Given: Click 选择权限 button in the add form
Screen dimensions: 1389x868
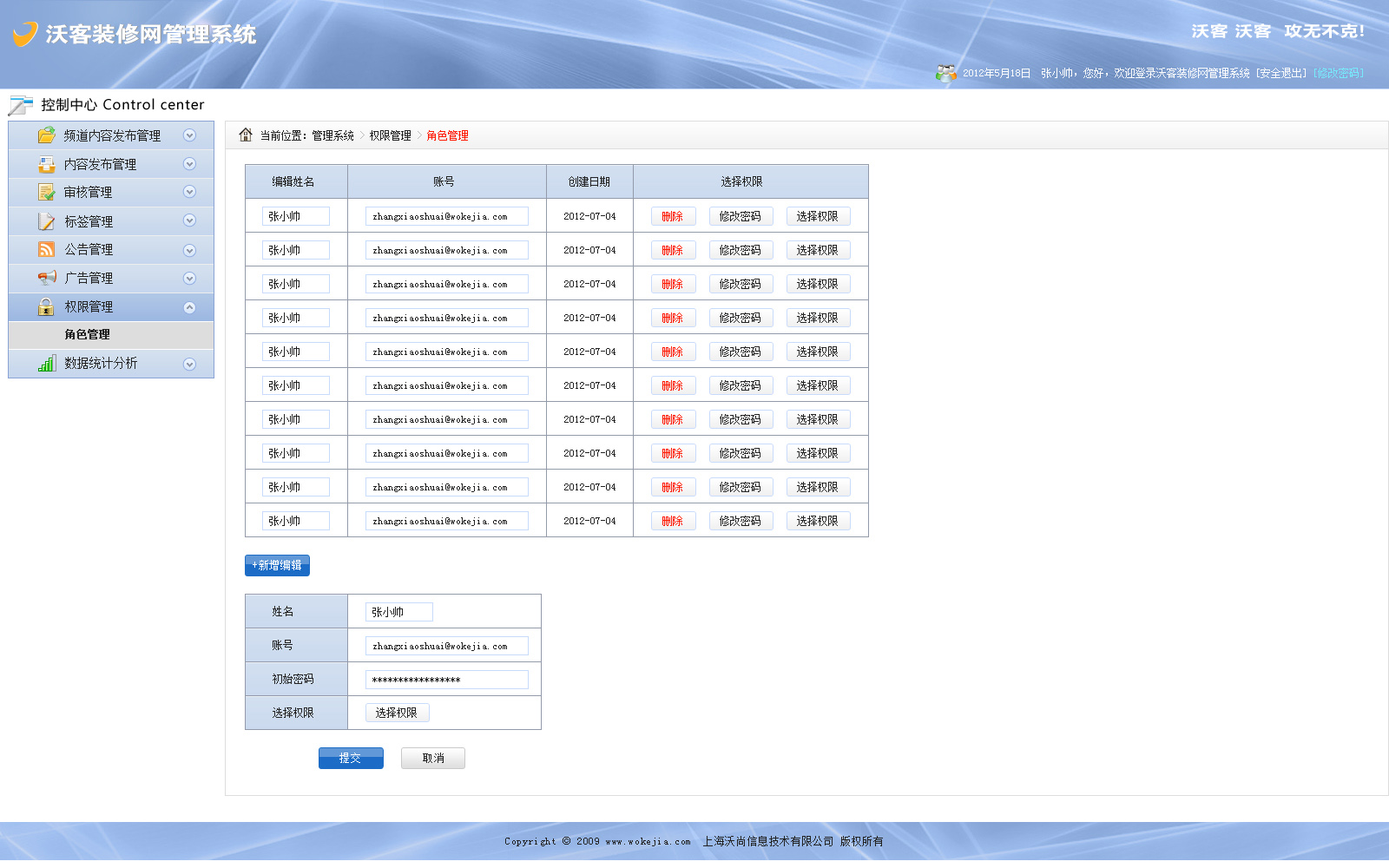Looking at the screenshot, I should [397, 713].
